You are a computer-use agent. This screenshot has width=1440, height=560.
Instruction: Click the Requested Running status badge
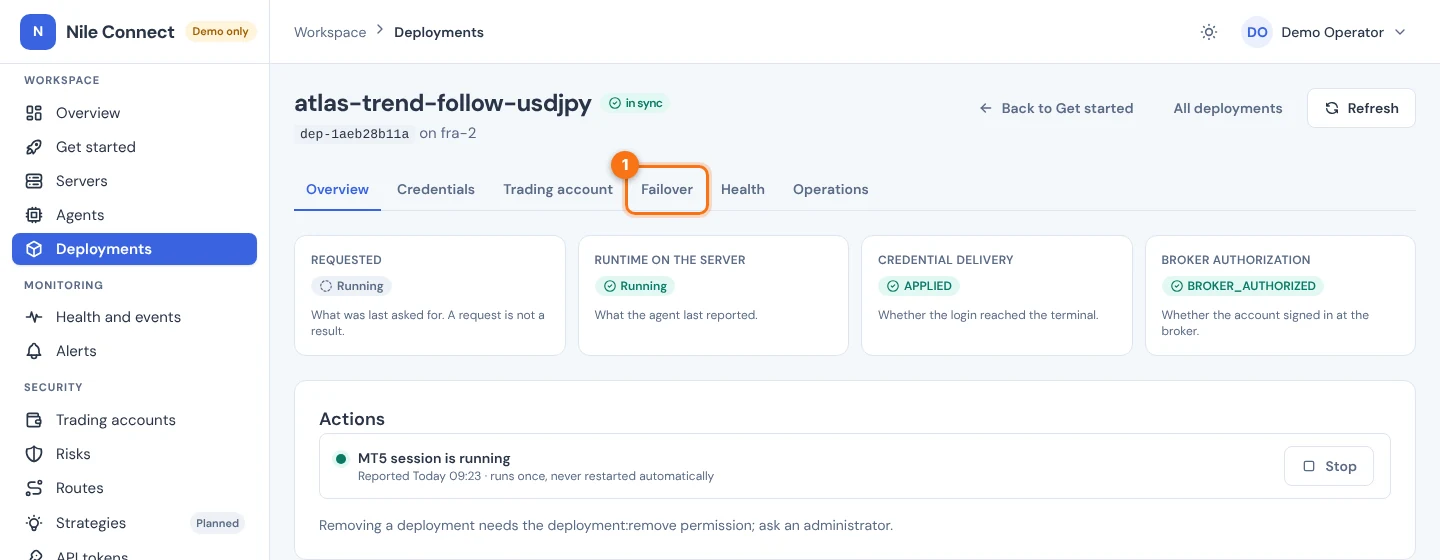click(351, 286)
